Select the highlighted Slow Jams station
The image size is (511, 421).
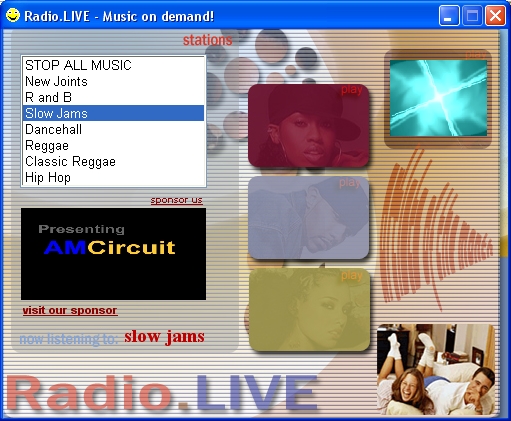(113, 113)
